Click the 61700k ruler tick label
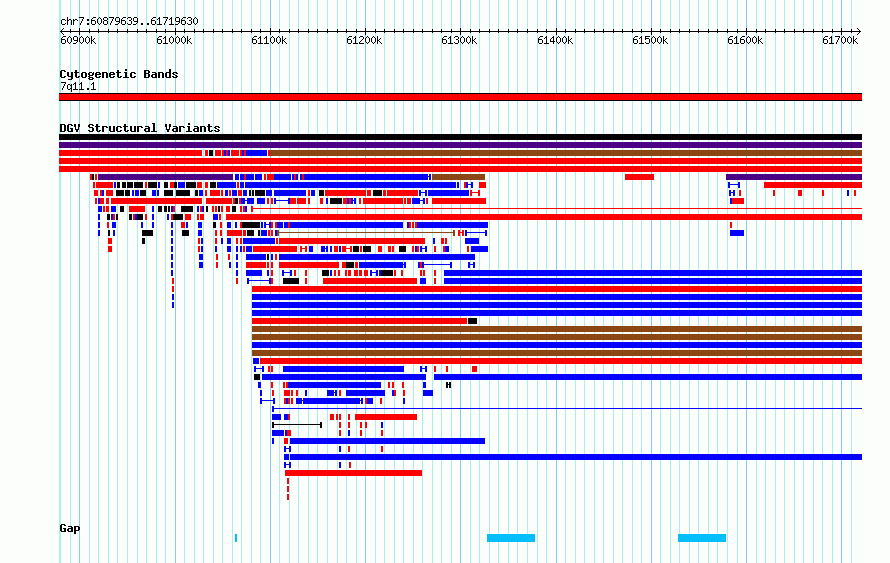890x563 pixels. pos(840,40)
